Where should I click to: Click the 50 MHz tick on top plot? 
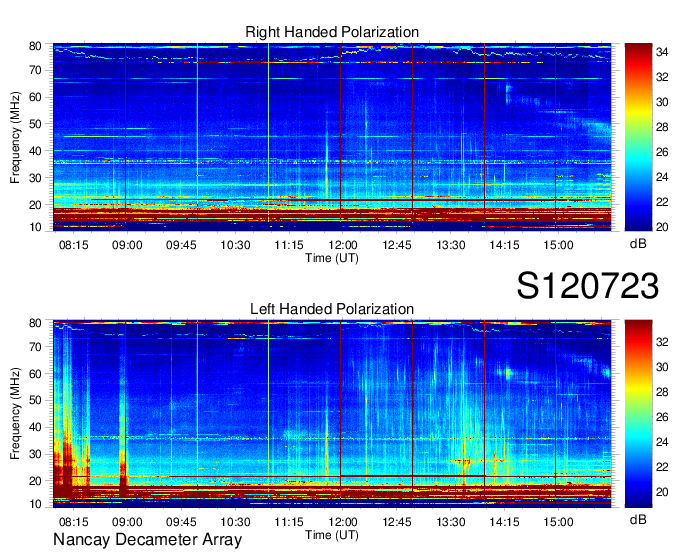(x=36, y=124)
